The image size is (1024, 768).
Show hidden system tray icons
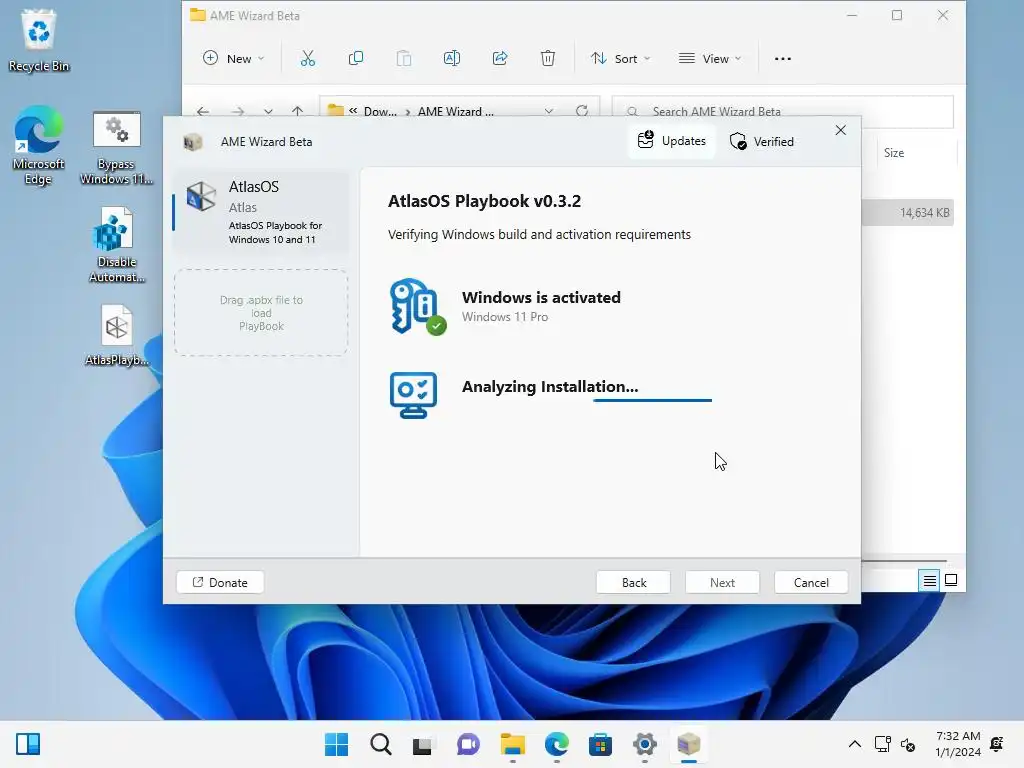click(854, 744)
